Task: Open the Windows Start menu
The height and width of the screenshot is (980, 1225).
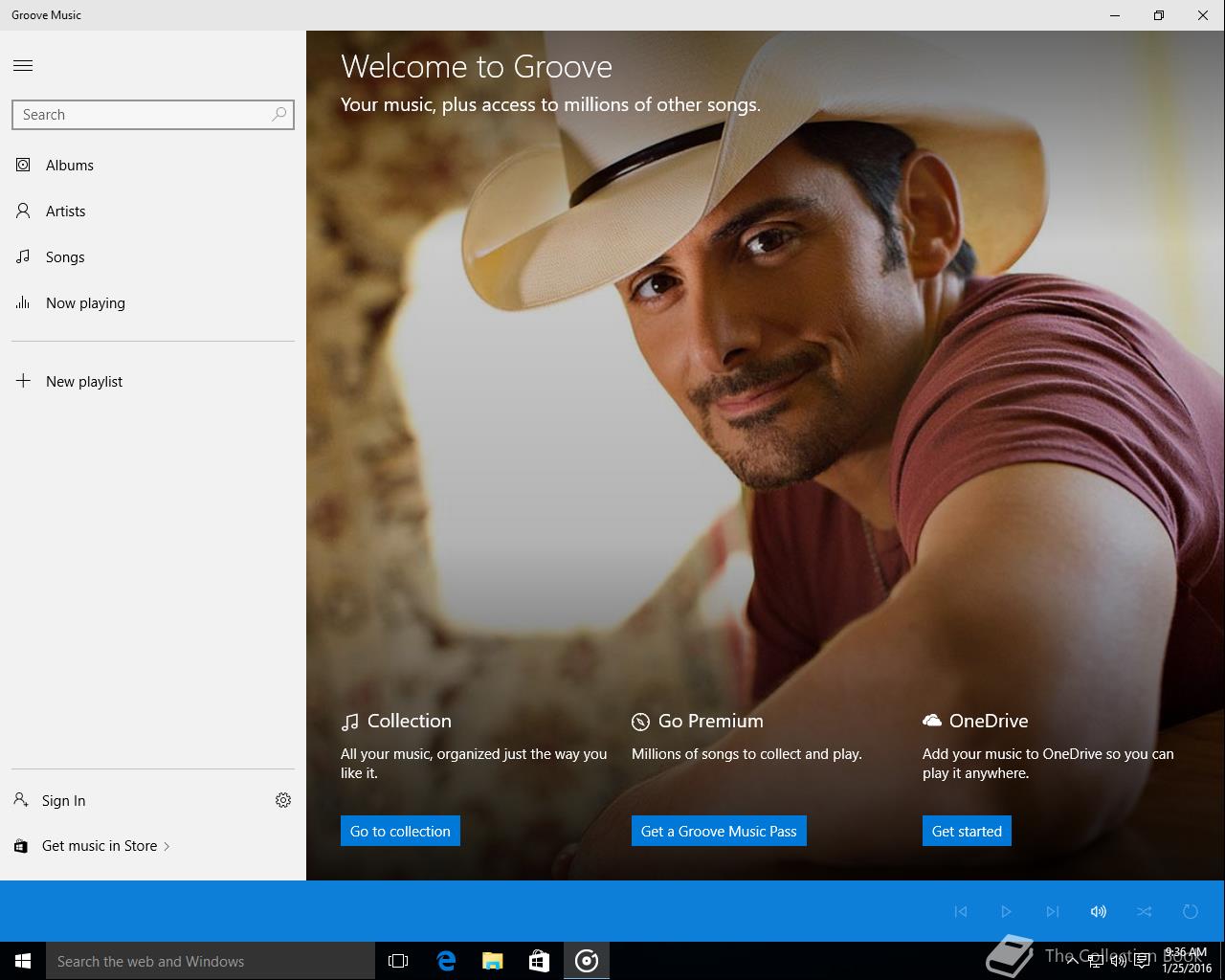Action: [23, 961]
